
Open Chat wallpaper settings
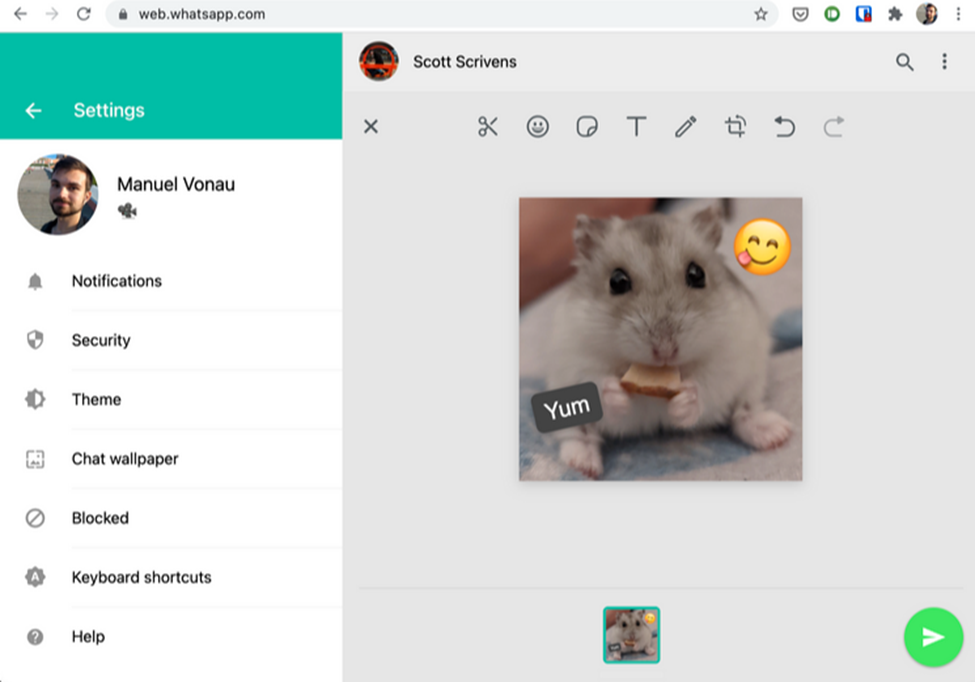[x=171, y=459]
